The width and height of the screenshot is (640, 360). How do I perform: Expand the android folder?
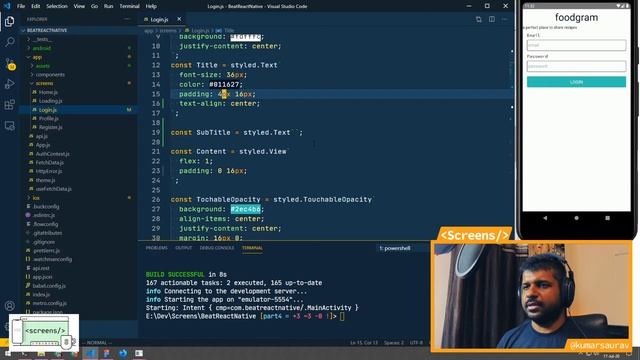(x=42, y=48)
